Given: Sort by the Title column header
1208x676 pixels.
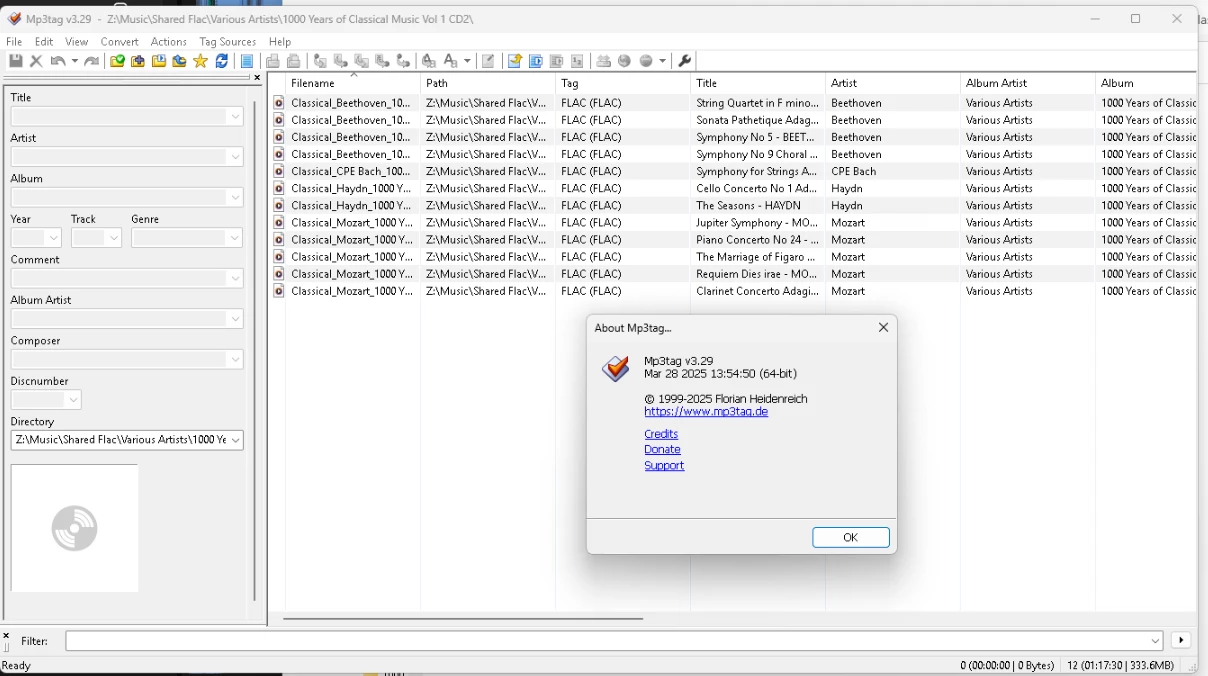Looking at the screenshot, I should click(x=758, y=83).
